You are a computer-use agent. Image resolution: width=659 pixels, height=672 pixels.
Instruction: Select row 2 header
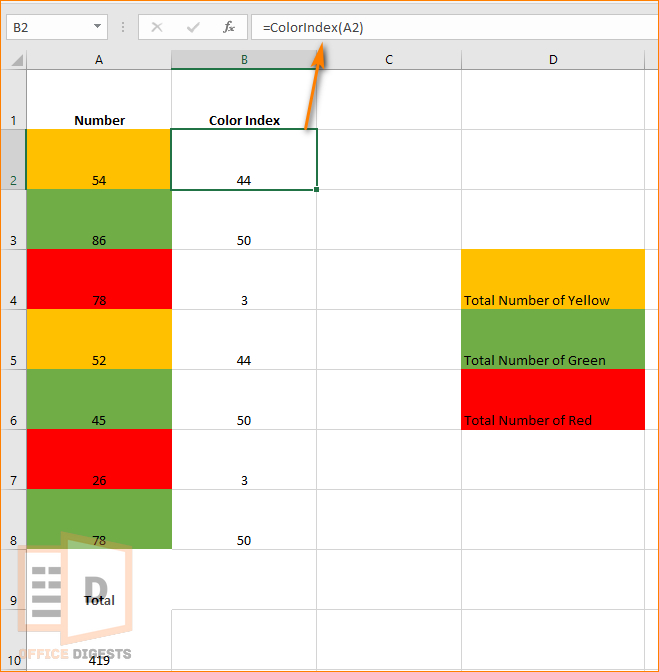[14, 159]
